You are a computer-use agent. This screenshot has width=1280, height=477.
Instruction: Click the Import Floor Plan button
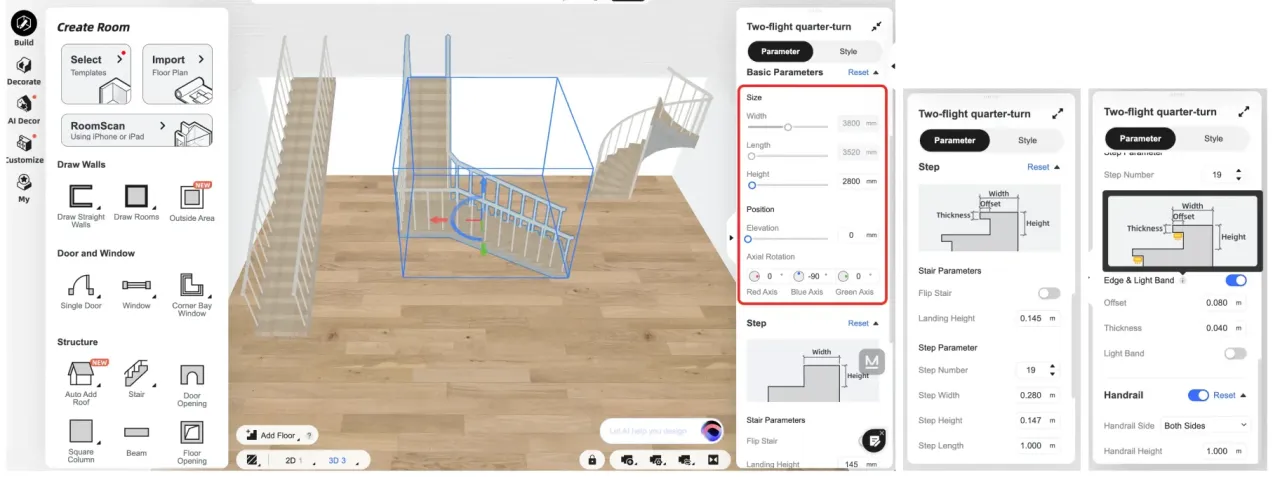(177, 74)
